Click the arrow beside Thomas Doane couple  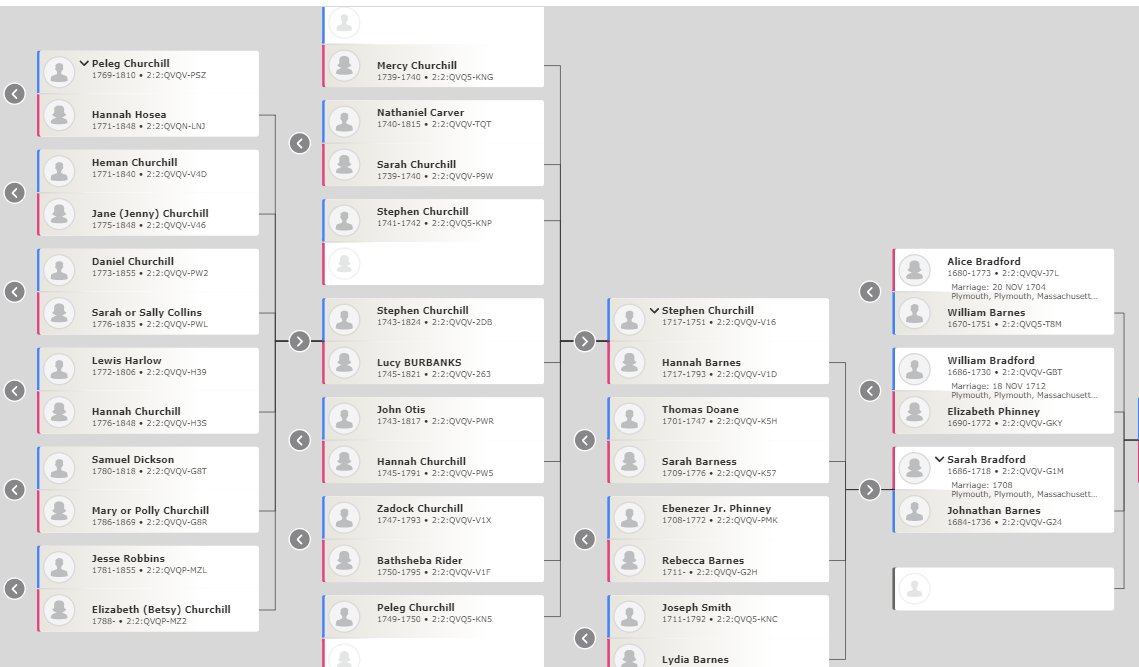pos(585,440)
